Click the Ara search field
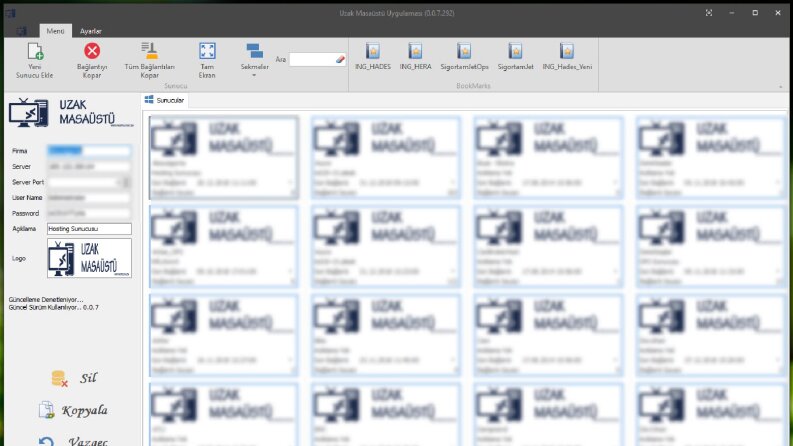This screenshot has width=793, height=446. pos(313,60)
